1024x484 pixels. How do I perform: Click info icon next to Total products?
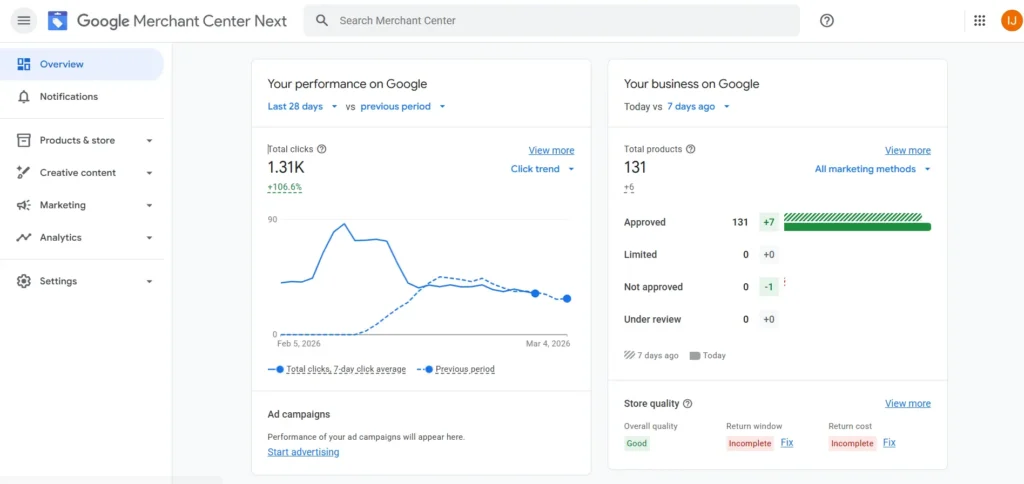coord(691,149)
